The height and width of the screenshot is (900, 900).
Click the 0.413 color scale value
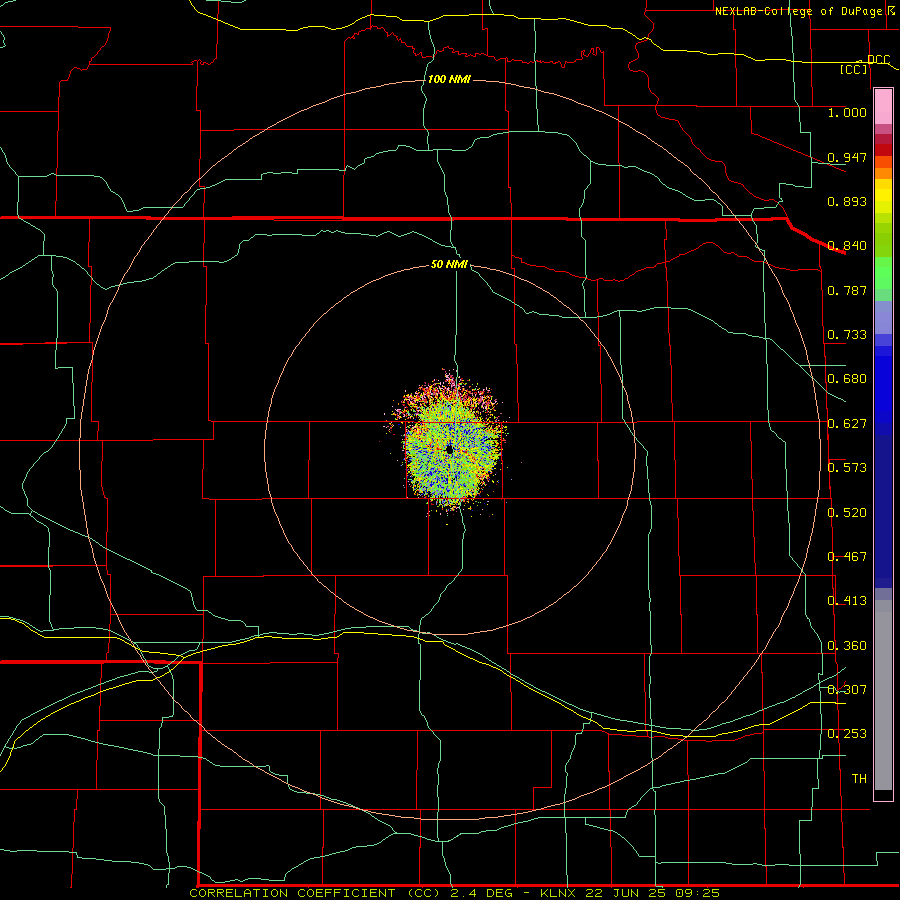click(x=847, y=601)
